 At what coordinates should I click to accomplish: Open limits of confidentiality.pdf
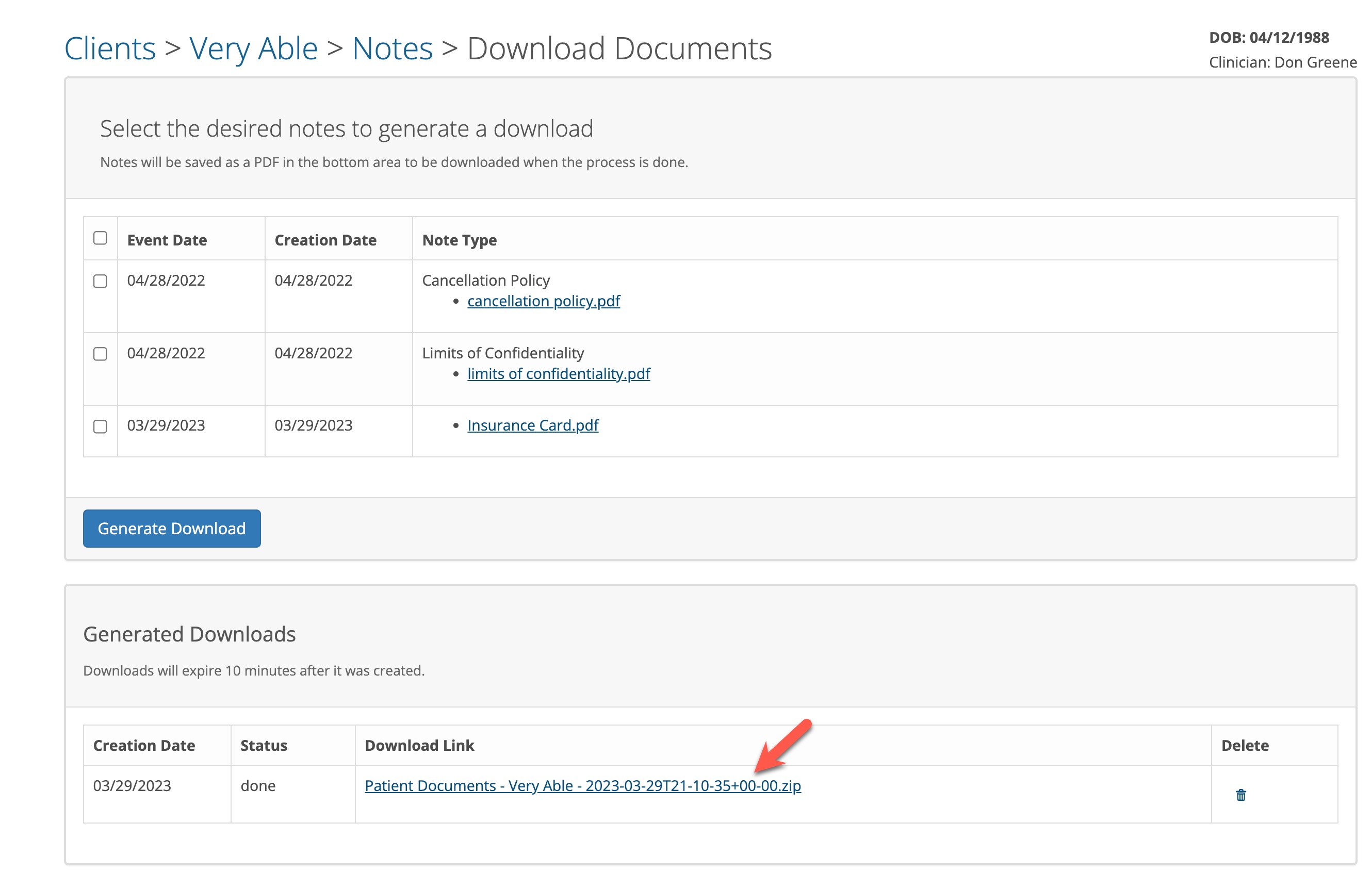[x=558, y=373]
